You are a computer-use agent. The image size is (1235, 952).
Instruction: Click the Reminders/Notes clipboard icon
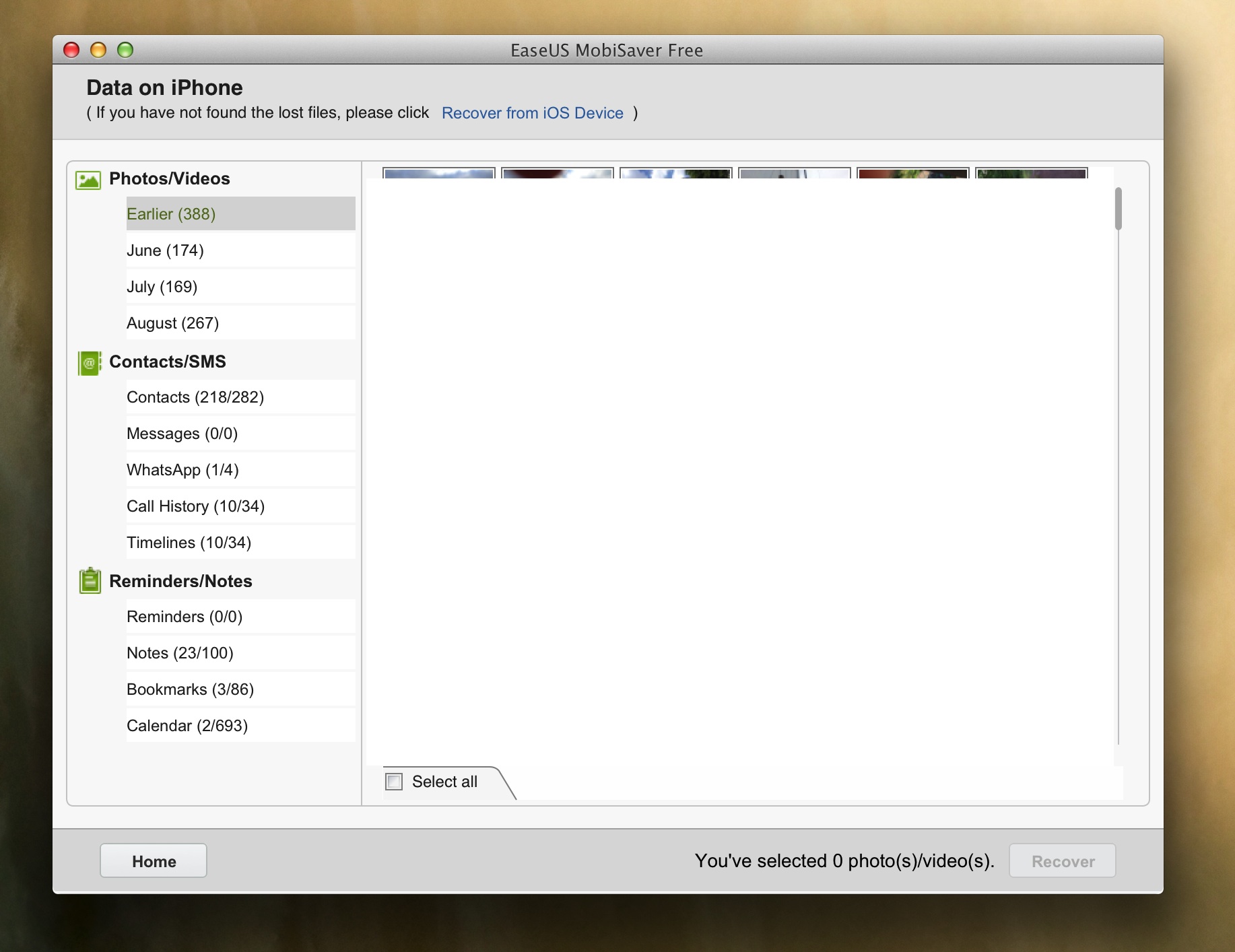(90, 581)
